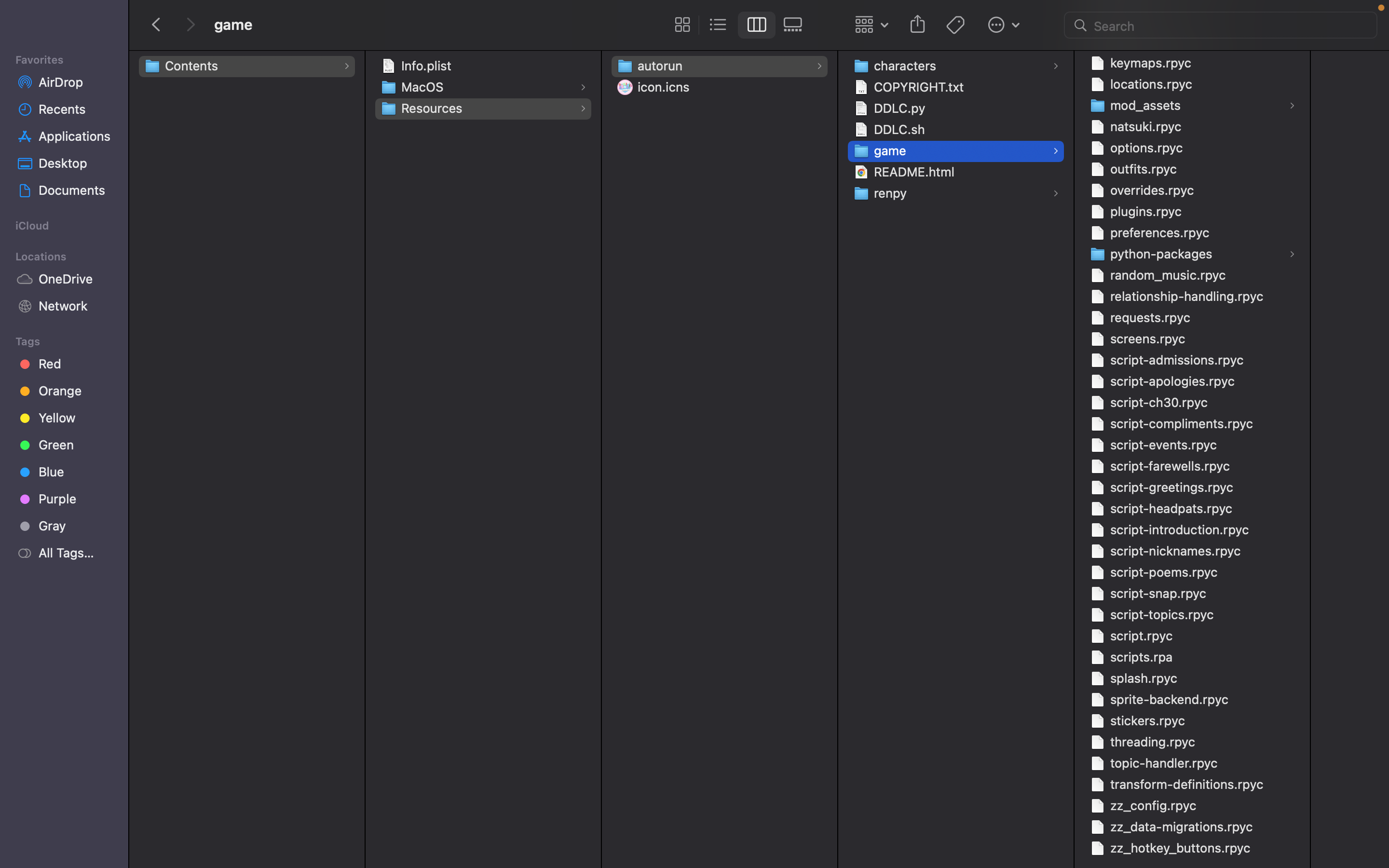
Task: Select the Contents folder
Action: point(246,66)
